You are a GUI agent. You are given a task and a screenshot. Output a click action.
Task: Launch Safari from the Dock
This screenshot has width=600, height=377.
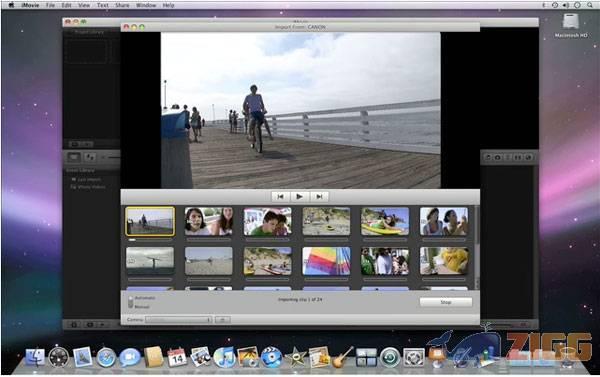point(106,357)
